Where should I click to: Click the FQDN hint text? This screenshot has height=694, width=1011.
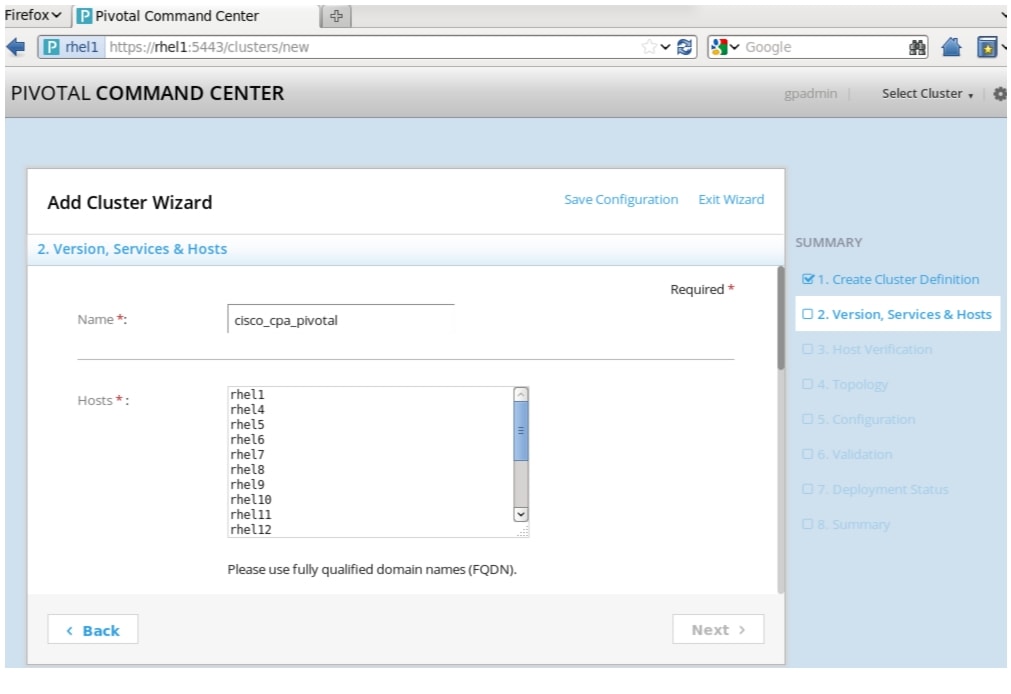(x=372, y=570)
